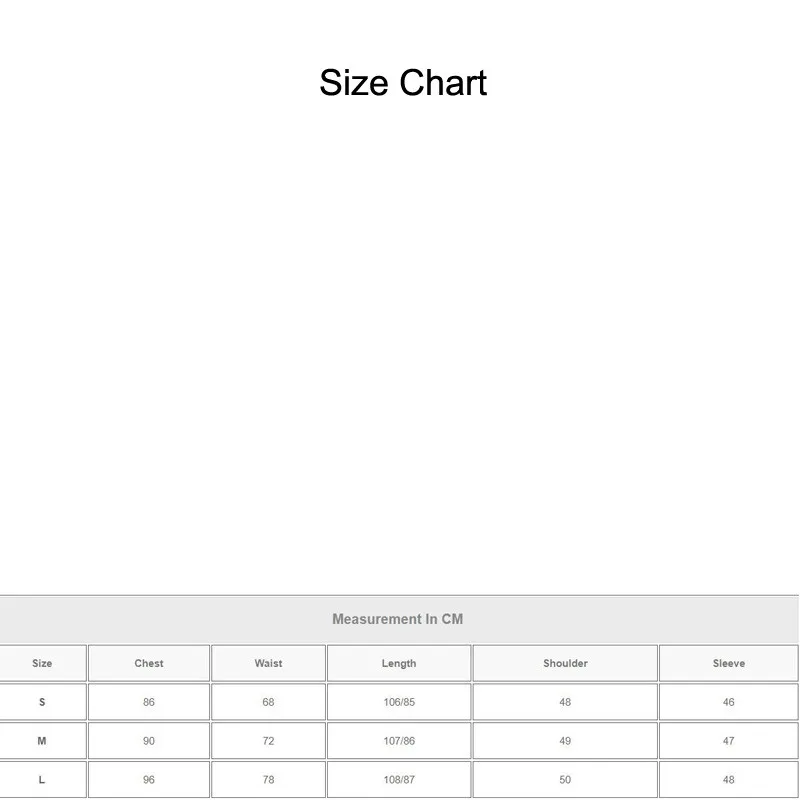The image size is (800, 800).
Task: Select the size "L" row label
Action: (x=42, y=780)
